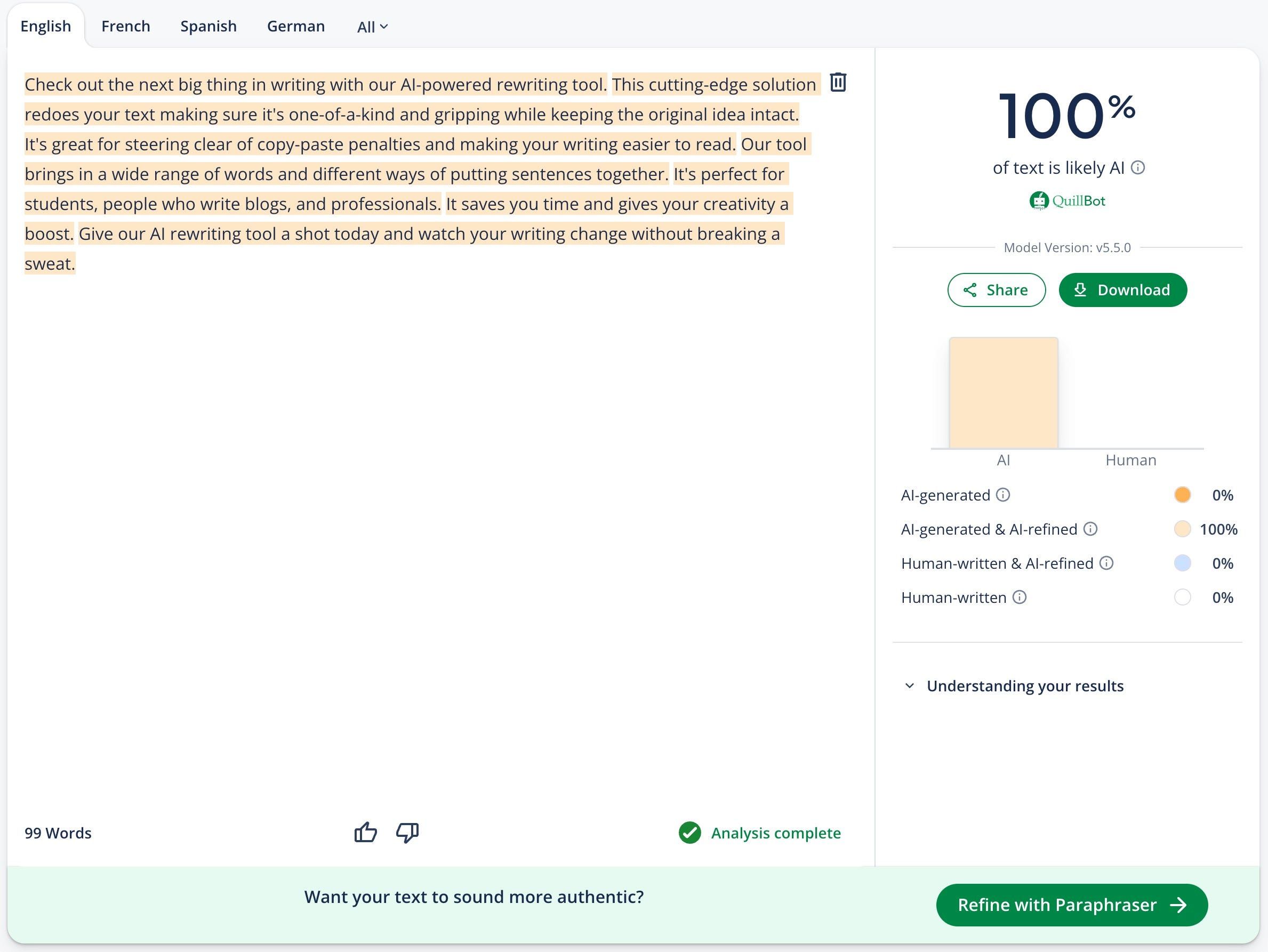
Task: Click the blue Human-written & AI-refined swatch
Action: [1182, 563]
